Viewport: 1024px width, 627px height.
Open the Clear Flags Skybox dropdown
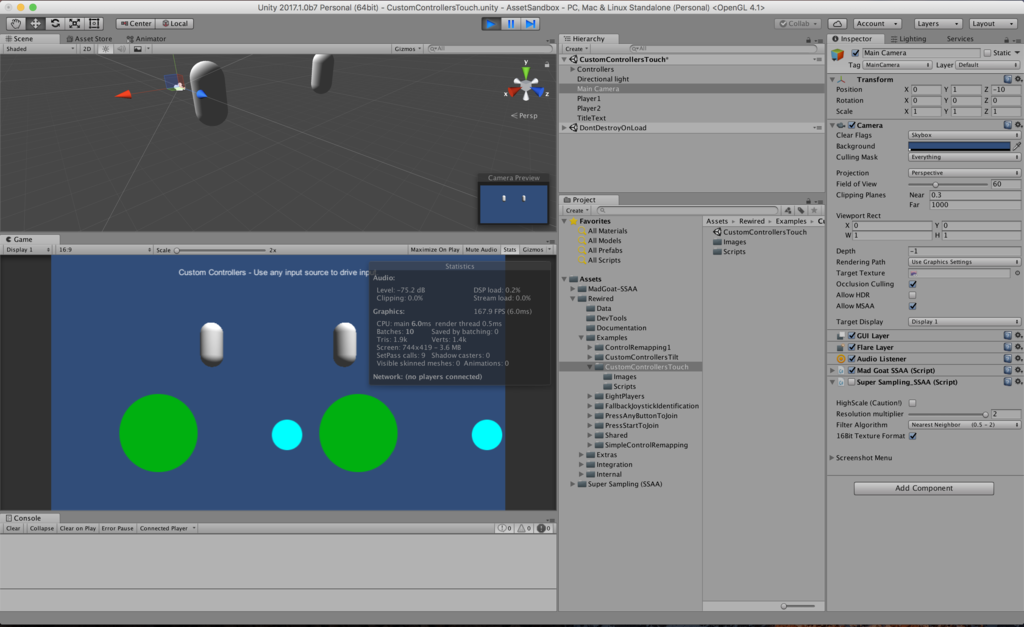(964, 135)
